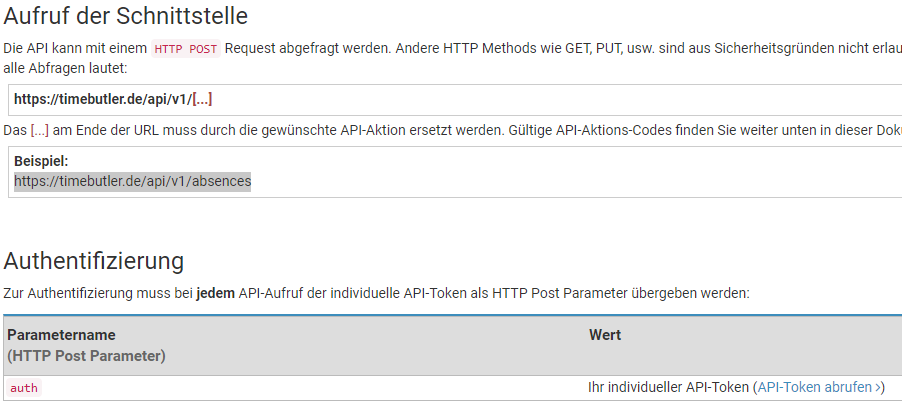Click the bold word jedem
Viewport: 902px width, 412px height.
tap(216, 293)
